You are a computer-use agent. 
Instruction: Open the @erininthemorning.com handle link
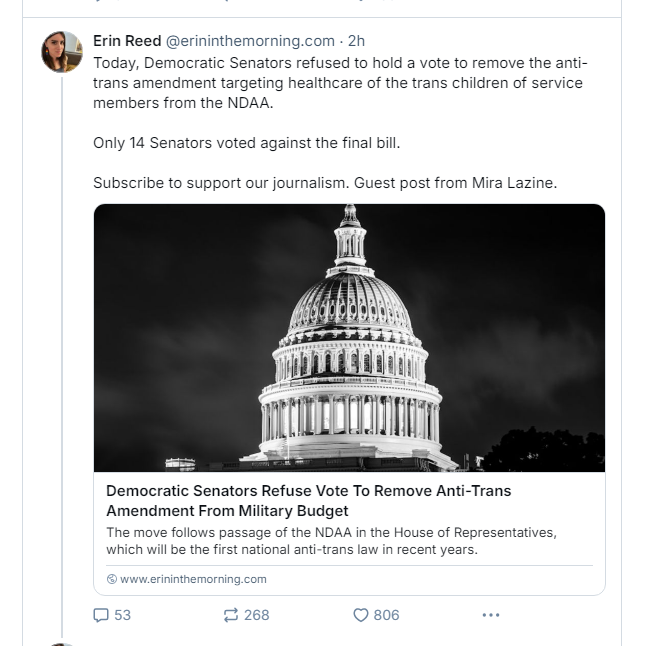pos(250,41)
